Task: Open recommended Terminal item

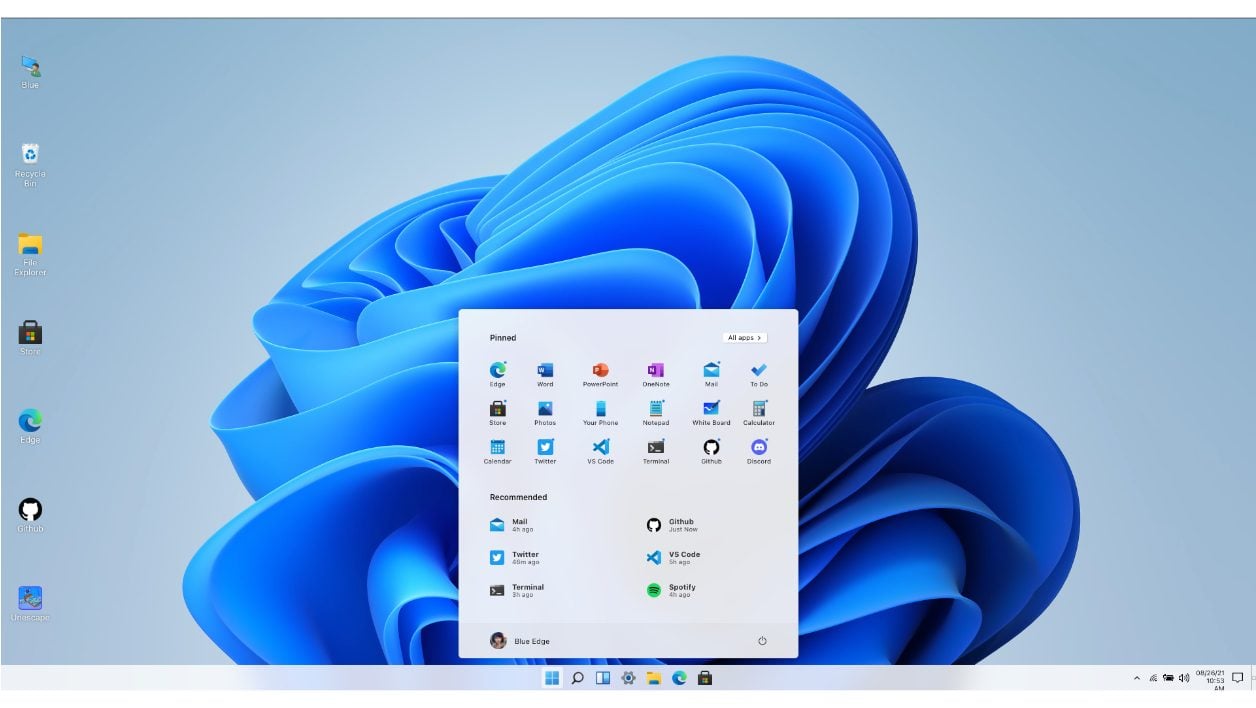Action: tap(516, 591)
